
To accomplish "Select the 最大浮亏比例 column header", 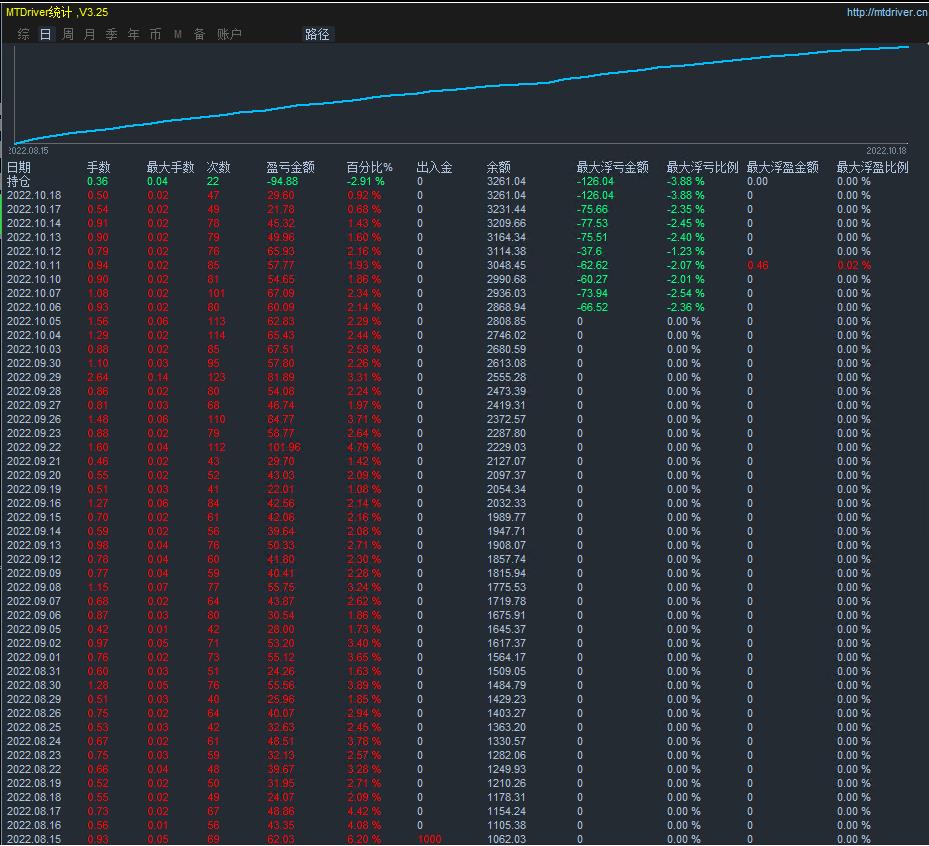I will pyautogui.click(x=703, y=167).
